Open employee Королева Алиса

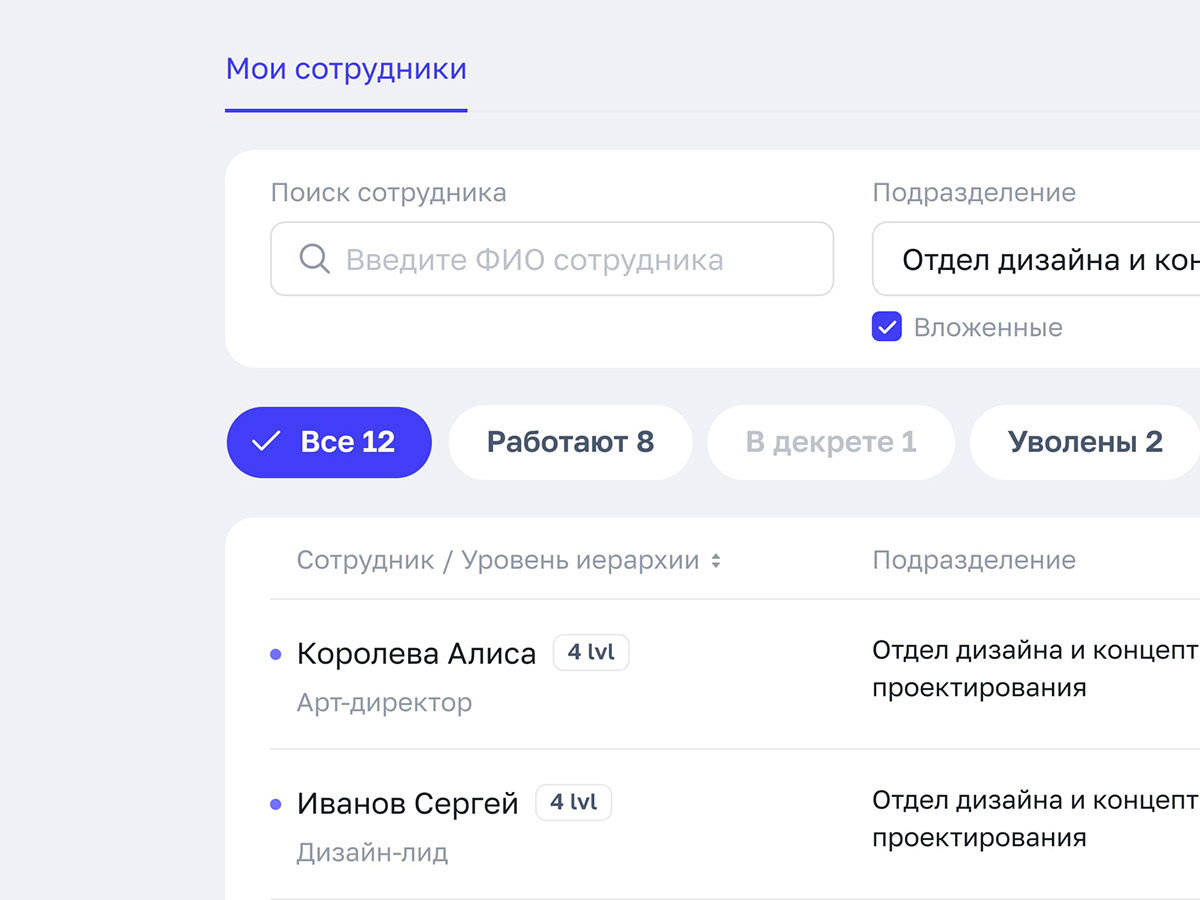click(416, 655)
